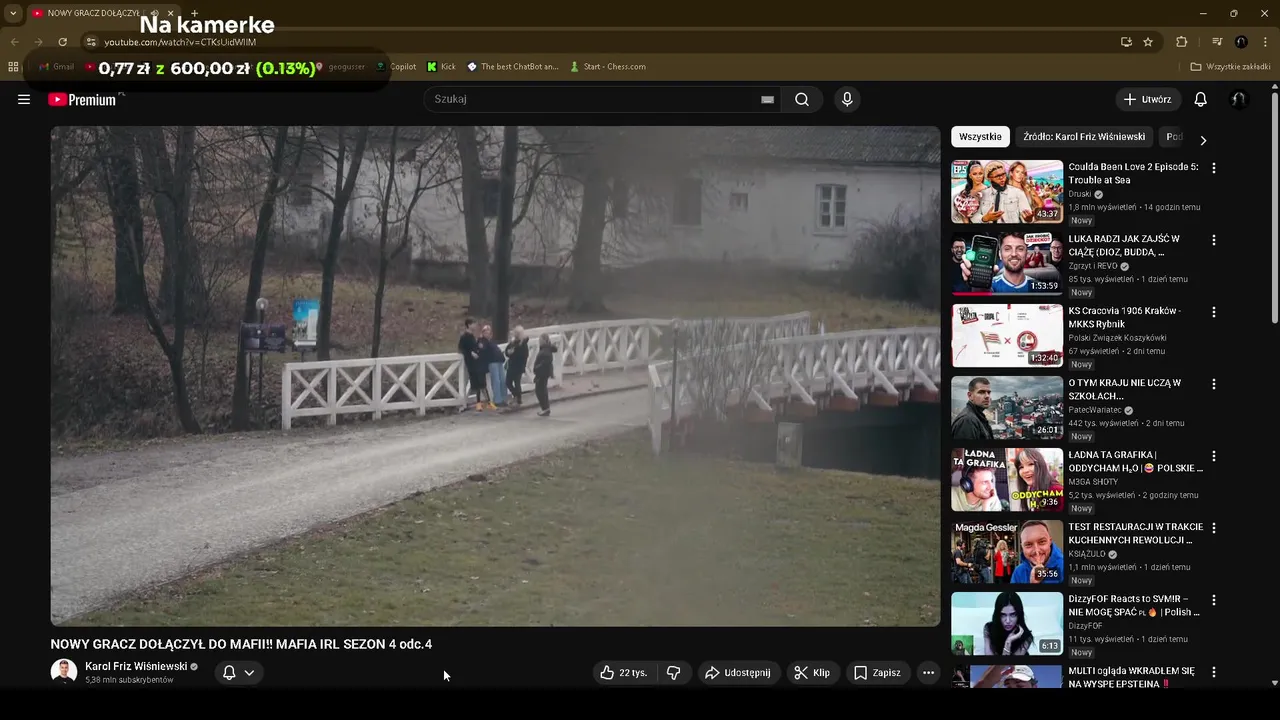Viewport: 1280px width, 720px height.
Task: Open KS Cracovia 1906 Kraków thumbnail
Action: pos(1007,335)
